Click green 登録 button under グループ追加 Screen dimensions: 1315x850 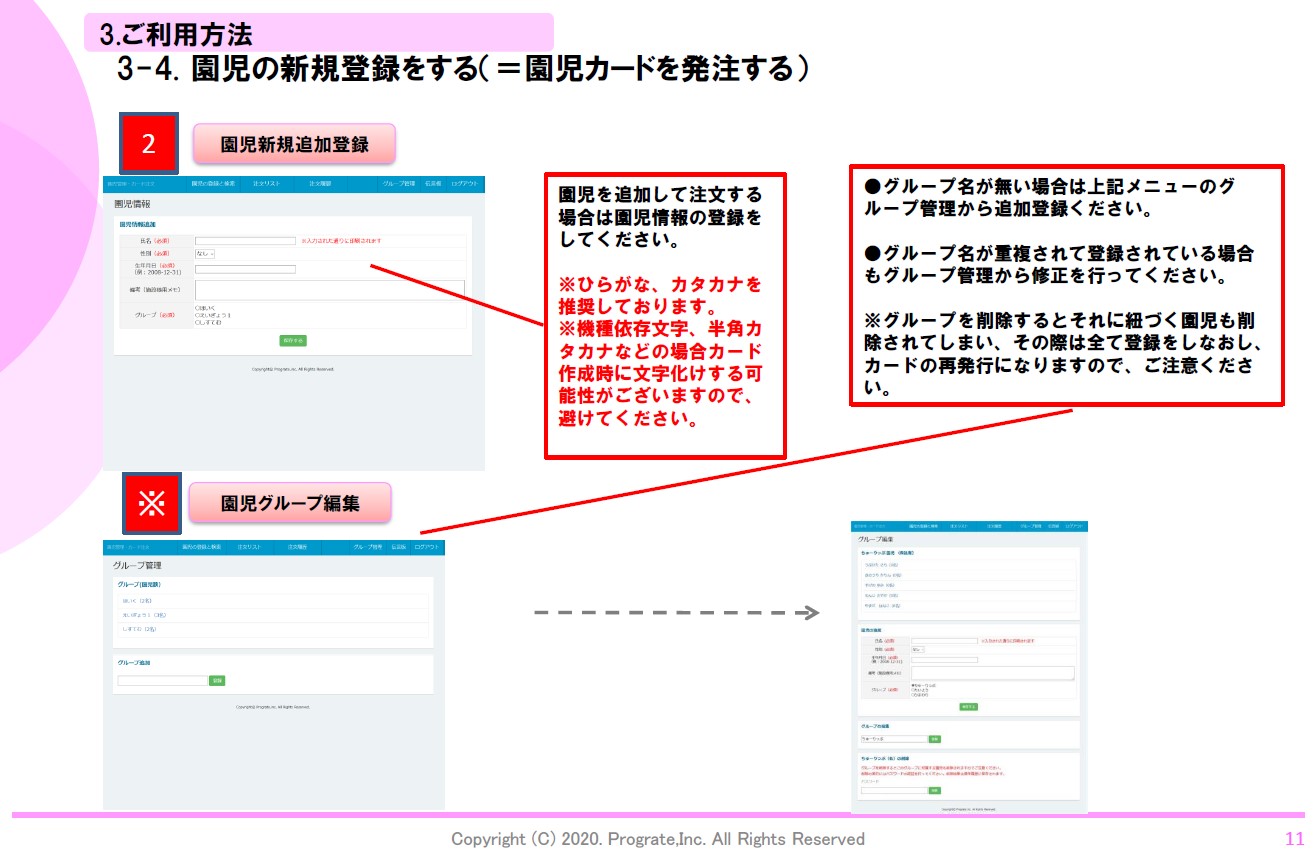[217, 681]
